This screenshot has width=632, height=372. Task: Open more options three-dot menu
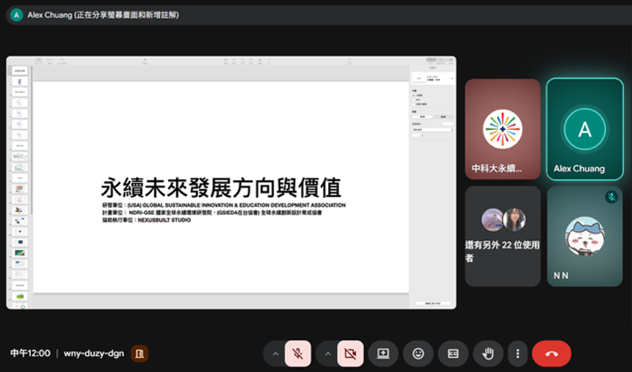518,353
